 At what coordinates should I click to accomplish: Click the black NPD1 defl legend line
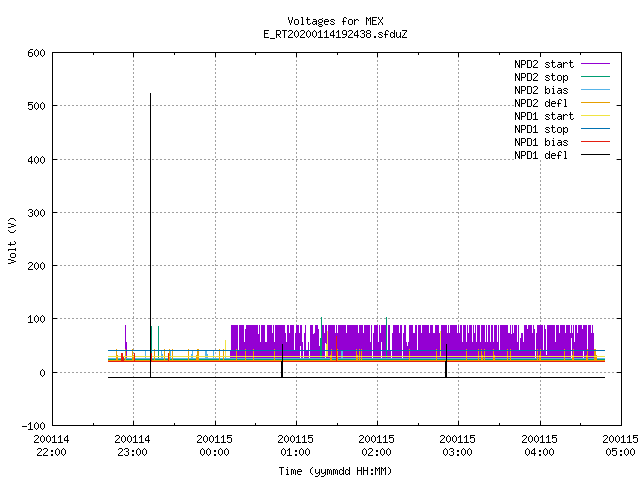pyautogui.click(x=596, y=155)
